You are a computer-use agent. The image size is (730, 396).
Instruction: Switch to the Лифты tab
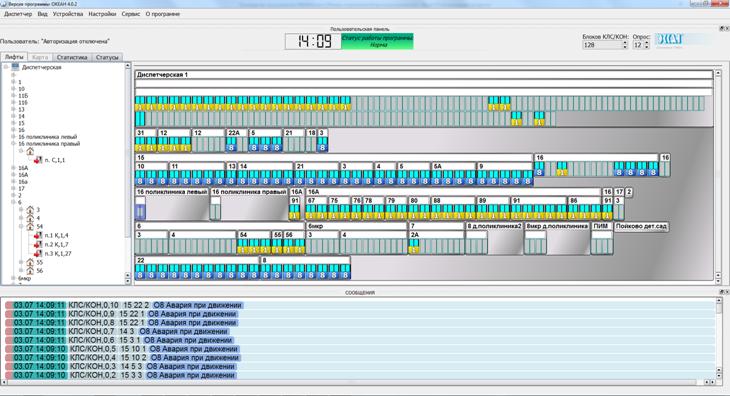(x=14, y=57)
